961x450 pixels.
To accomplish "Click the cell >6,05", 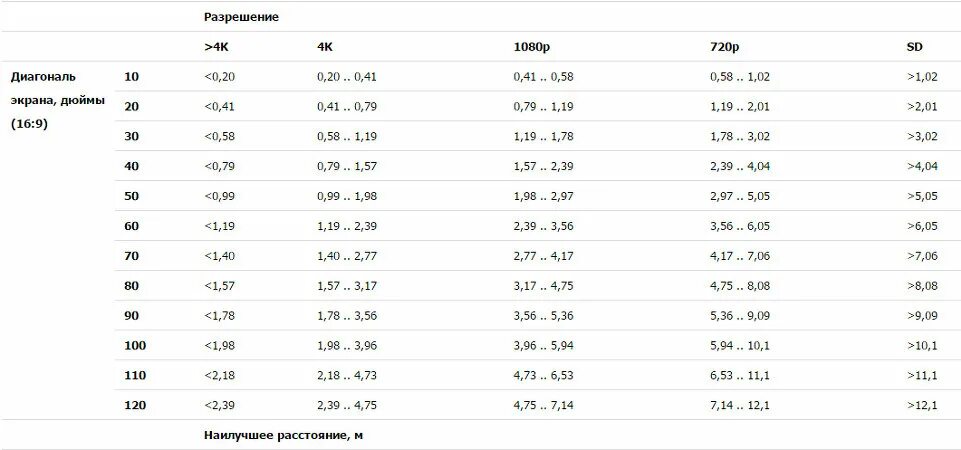I will (922, 226).
